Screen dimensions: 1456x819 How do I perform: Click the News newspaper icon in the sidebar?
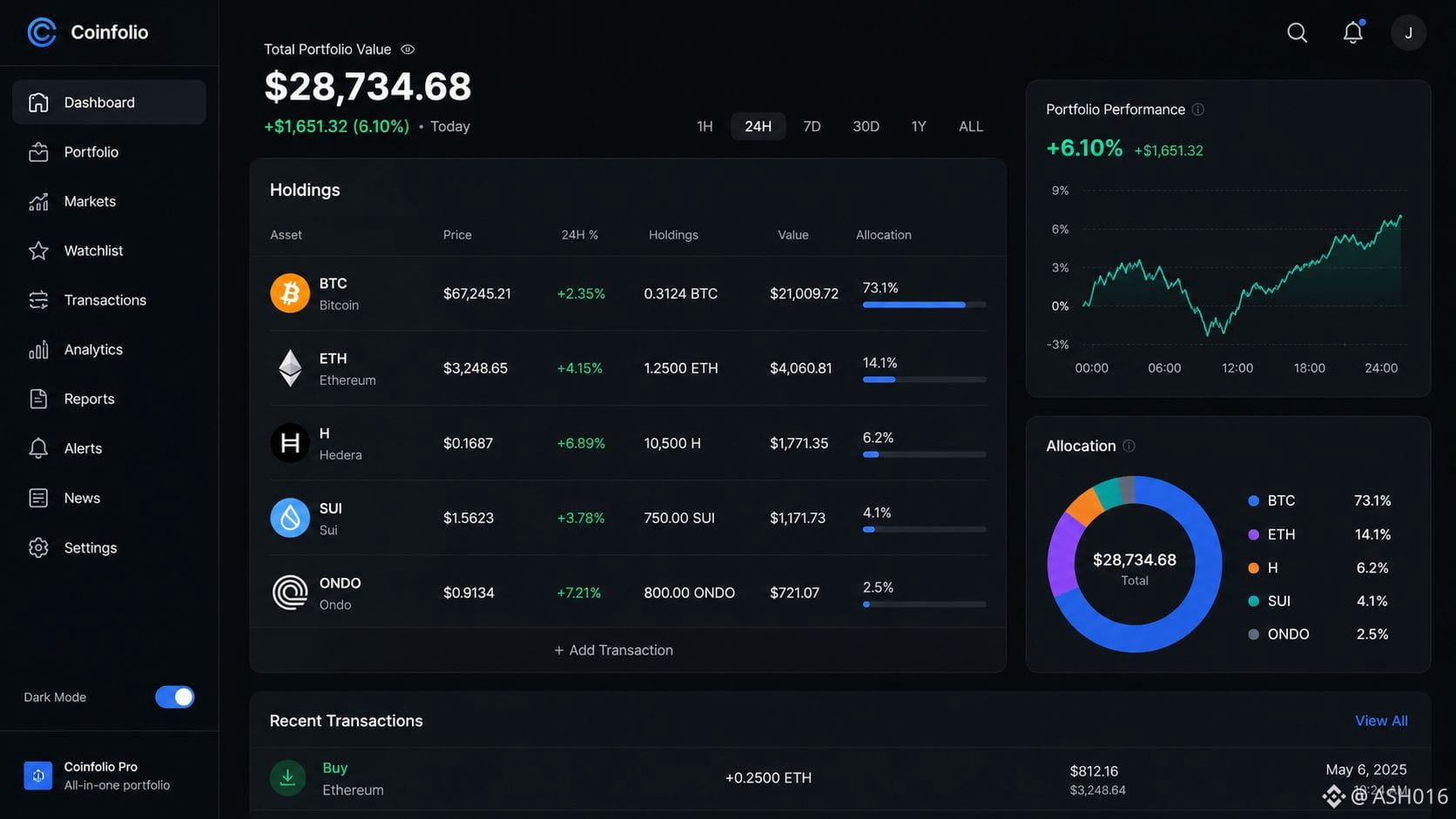pyautogui.click(x=38, y=498)
